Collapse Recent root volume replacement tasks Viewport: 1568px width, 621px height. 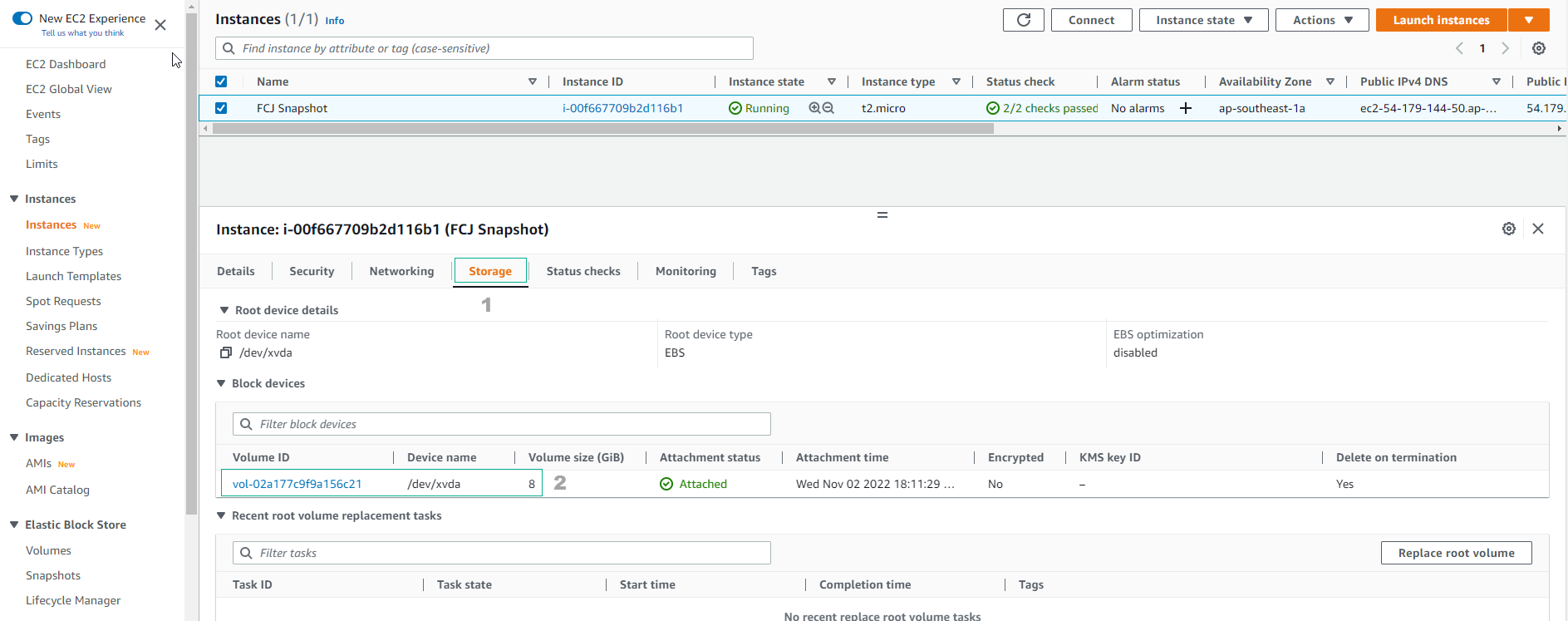[x=221, y=515]
